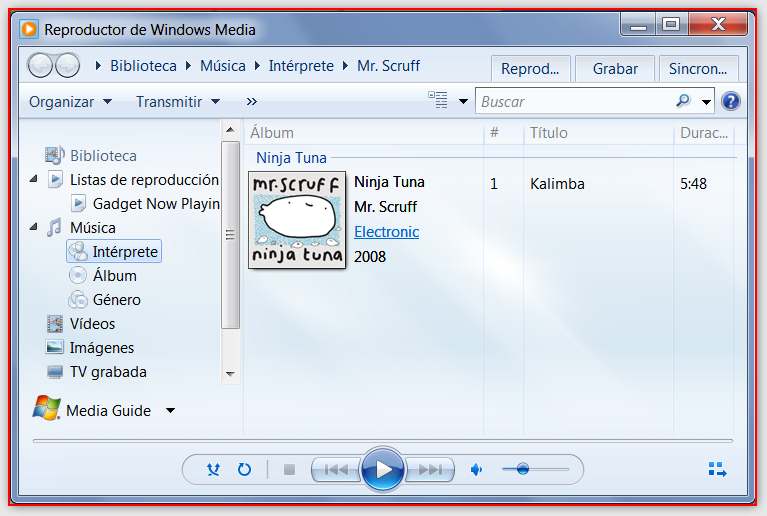Image resolution: width=767 pixels, height=516 pixels.
Task: Select the Kalimba track title
Action: click(x=557, y=183)
